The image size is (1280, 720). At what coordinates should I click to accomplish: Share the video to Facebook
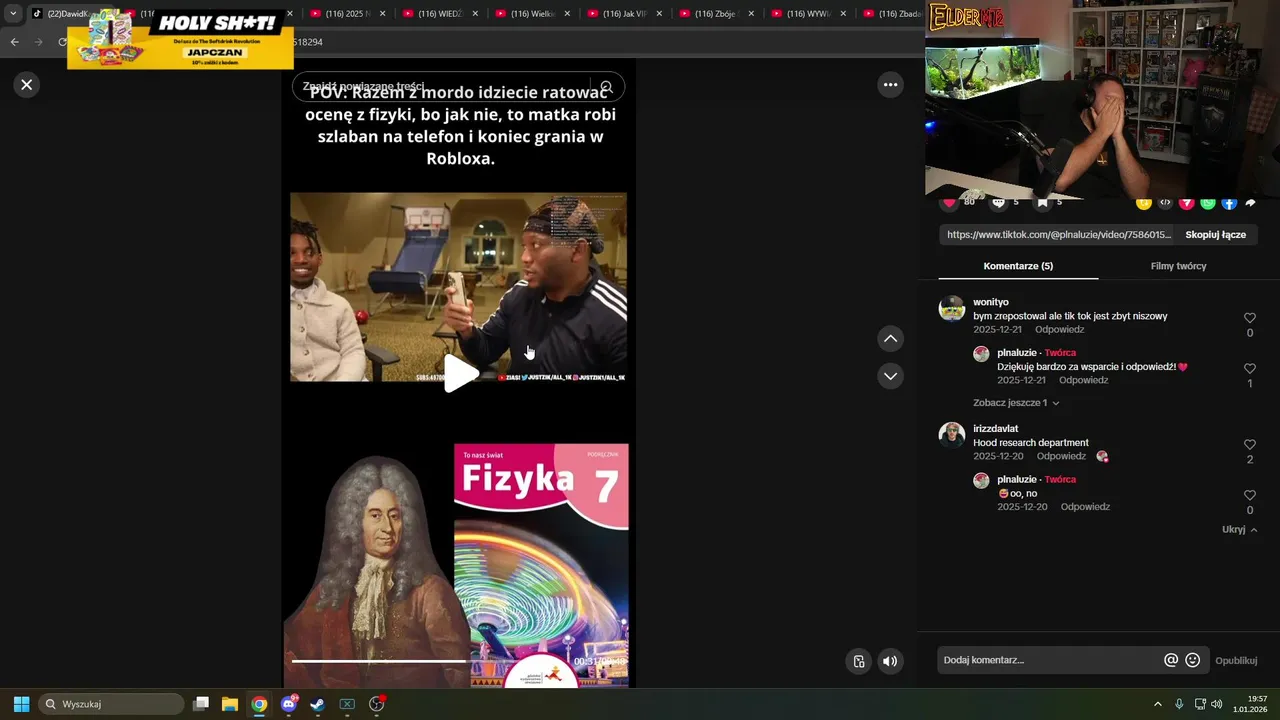[1229, 203]
